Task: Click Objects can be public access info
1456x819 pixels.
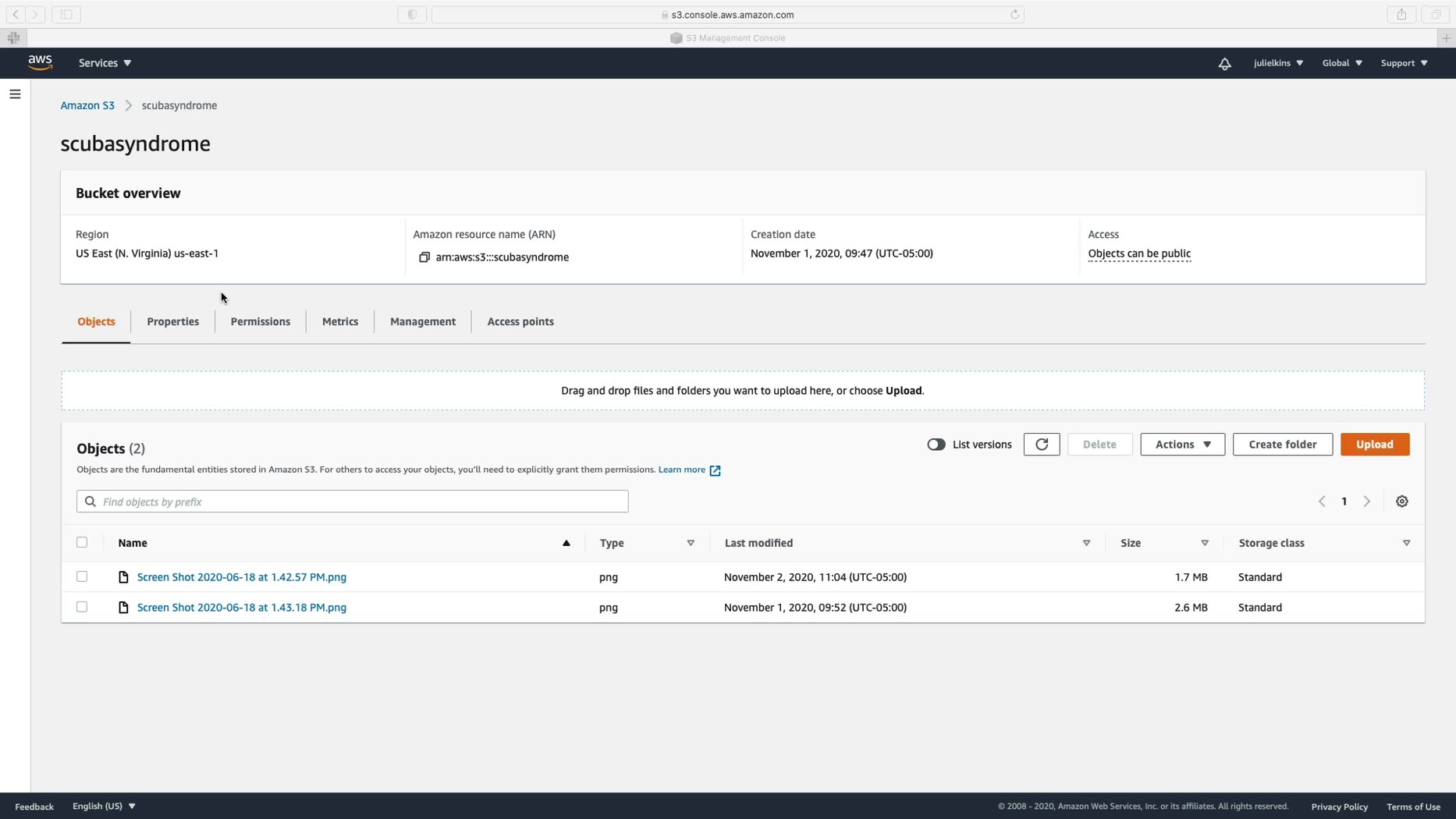Action: (1139, 253)
